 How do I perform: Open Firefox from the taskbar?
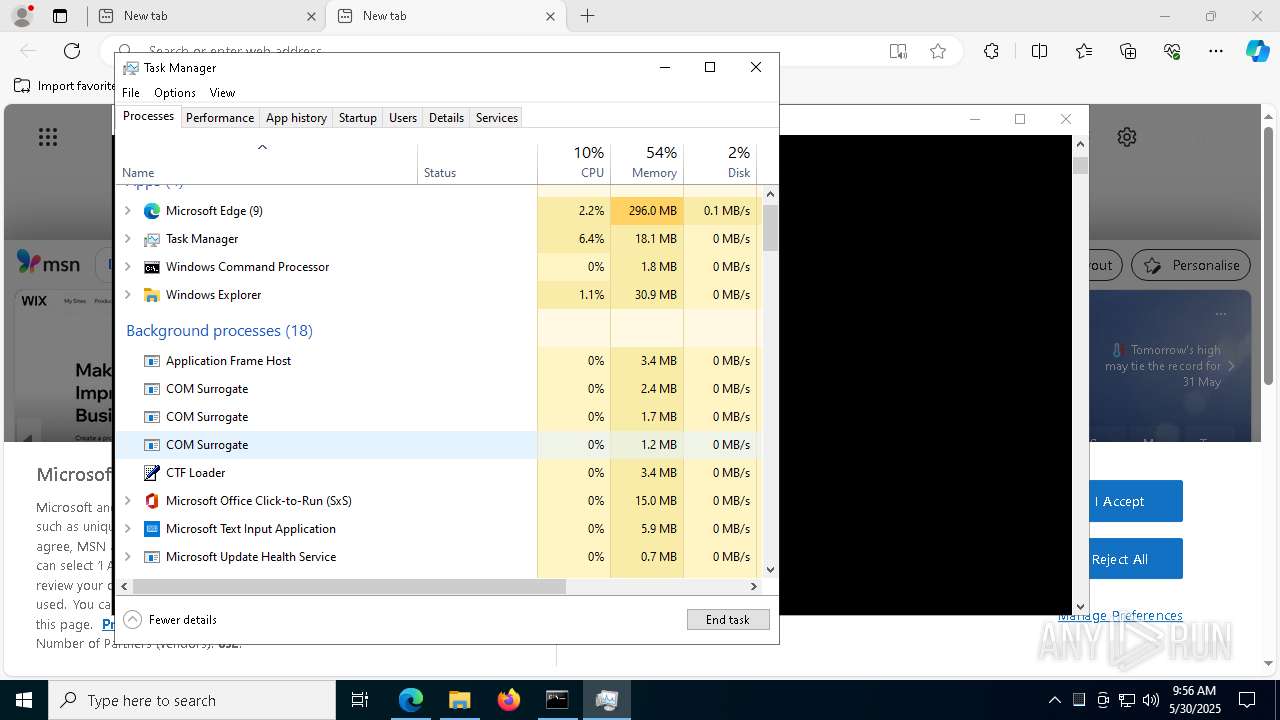click(x=509, y=700)
